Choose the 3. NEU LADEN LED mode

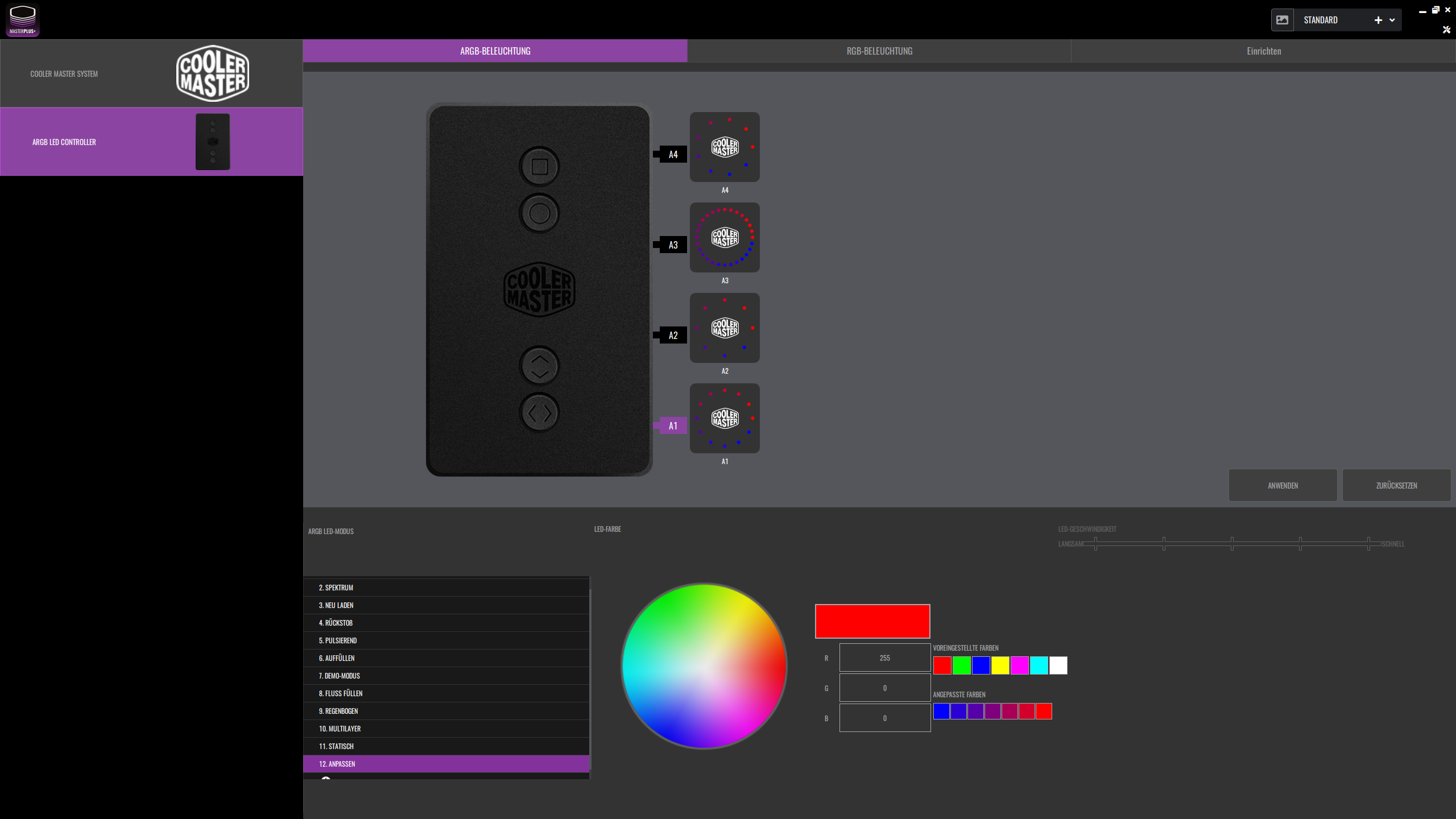(x=446, y=605)
